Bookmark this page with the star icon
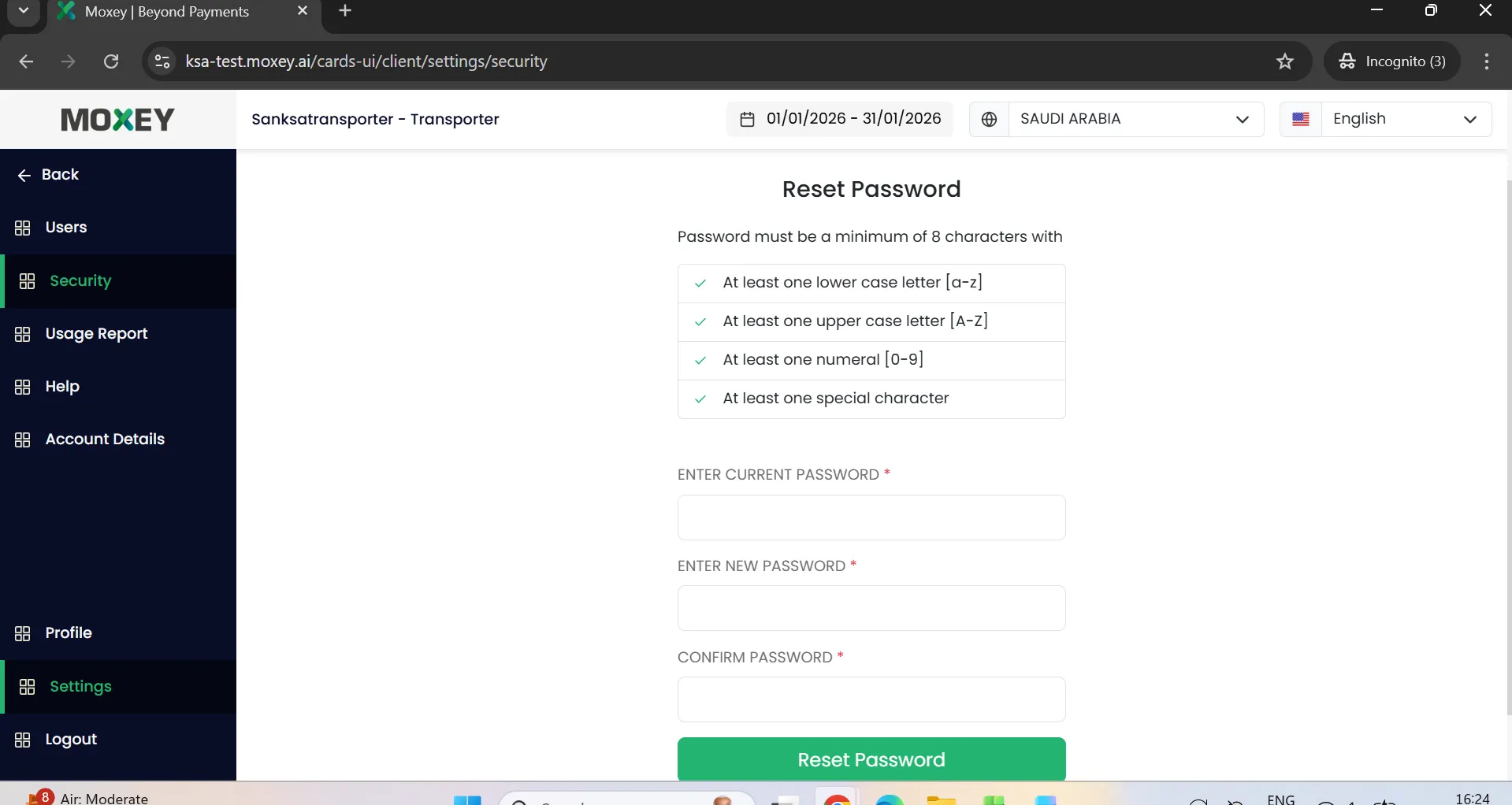This screenshot has width=1512, height=805. [1285, 61]
